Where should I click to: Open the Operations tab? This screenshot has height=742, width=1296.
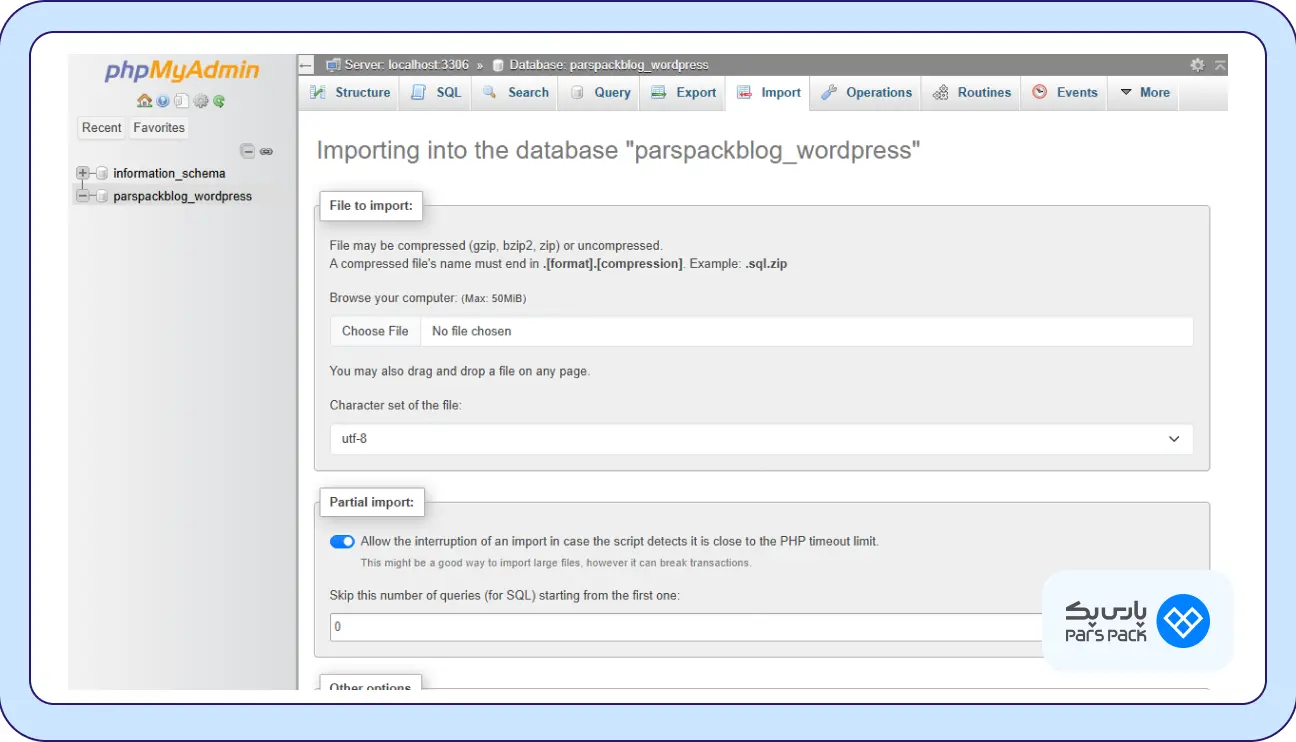[866, 93]
